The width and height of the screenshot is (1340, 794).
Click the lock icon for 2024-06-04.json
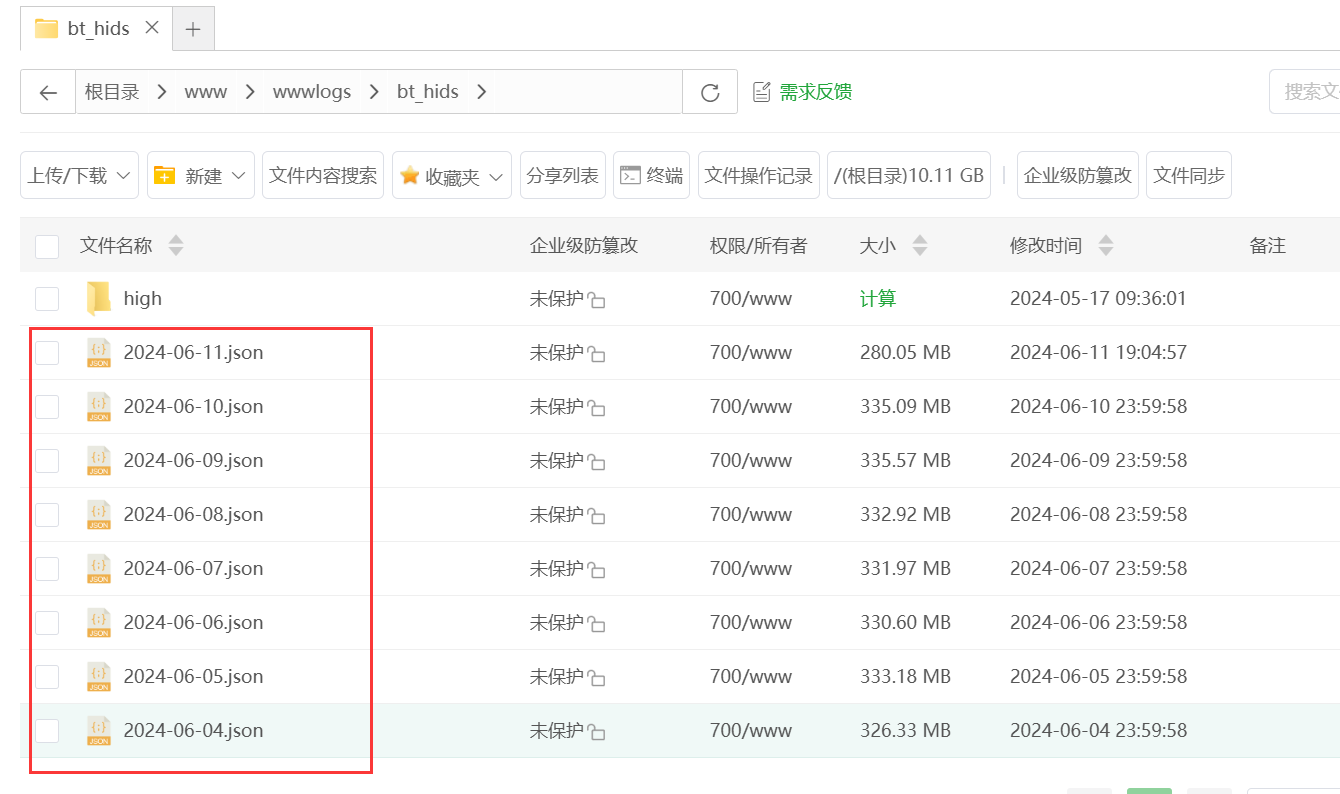tap(596, 732)
